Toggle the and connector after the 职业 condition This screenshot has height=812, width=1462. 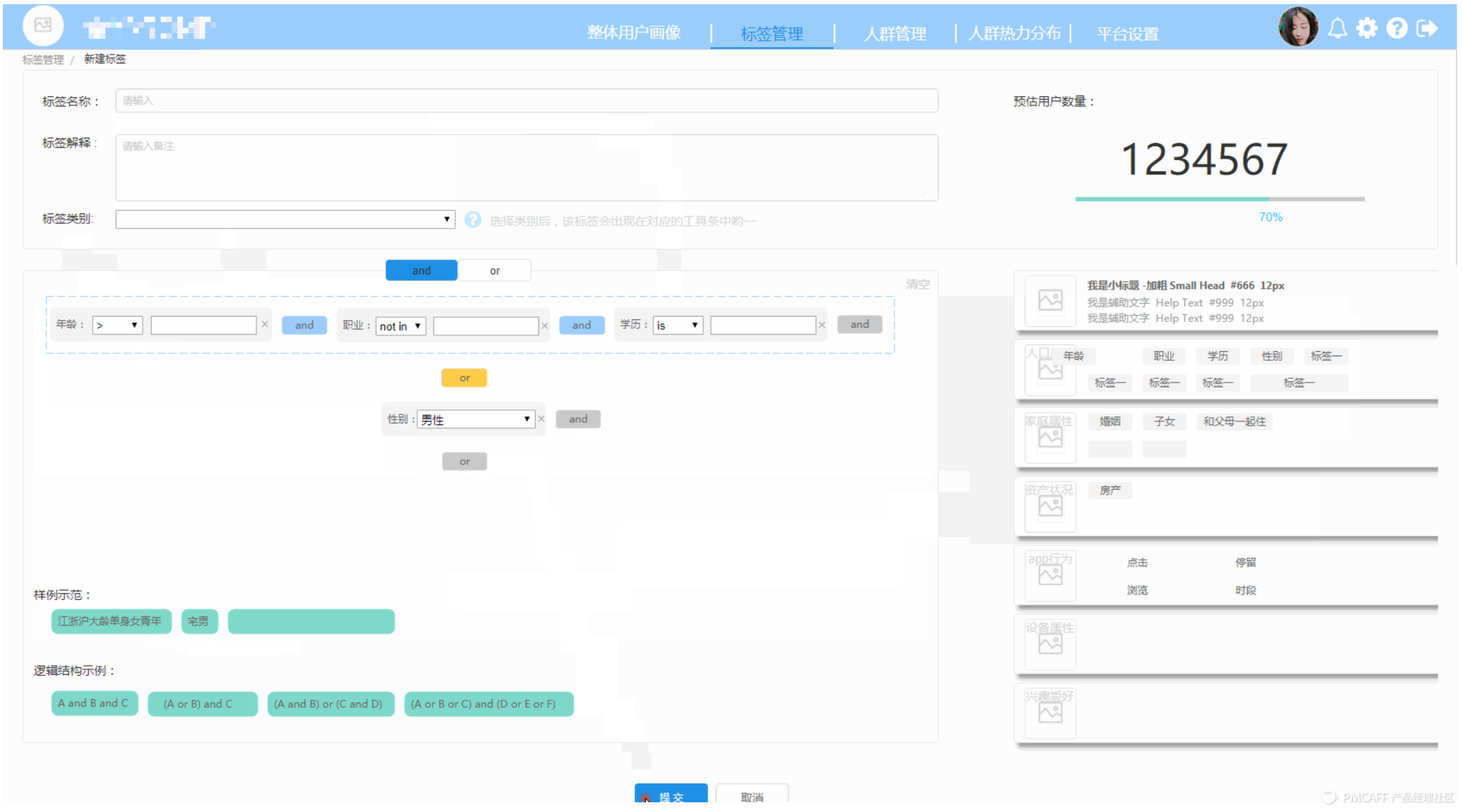point(581,324)
